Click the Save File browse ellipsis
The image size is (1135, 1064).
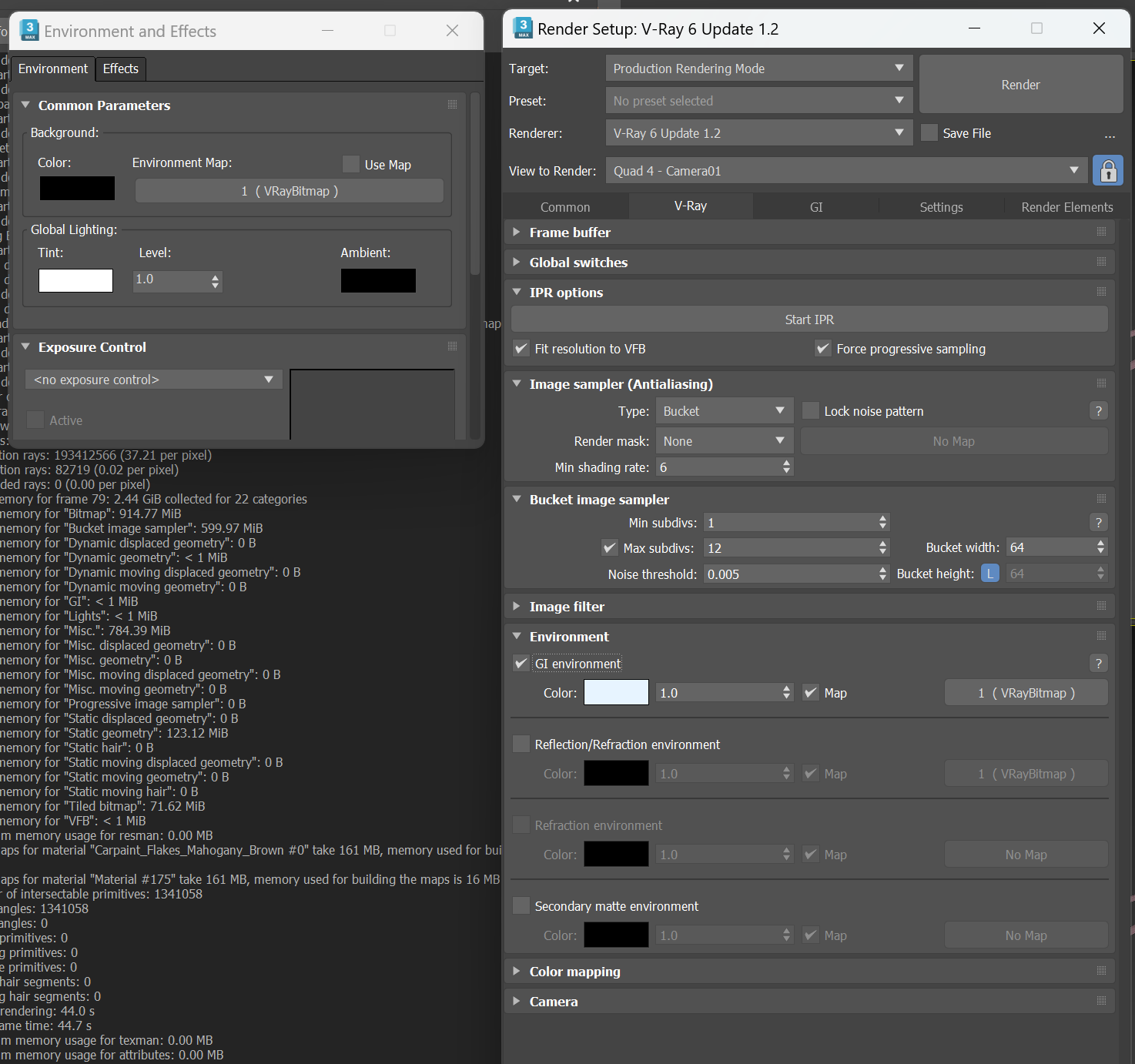(x=1110, y=135)
